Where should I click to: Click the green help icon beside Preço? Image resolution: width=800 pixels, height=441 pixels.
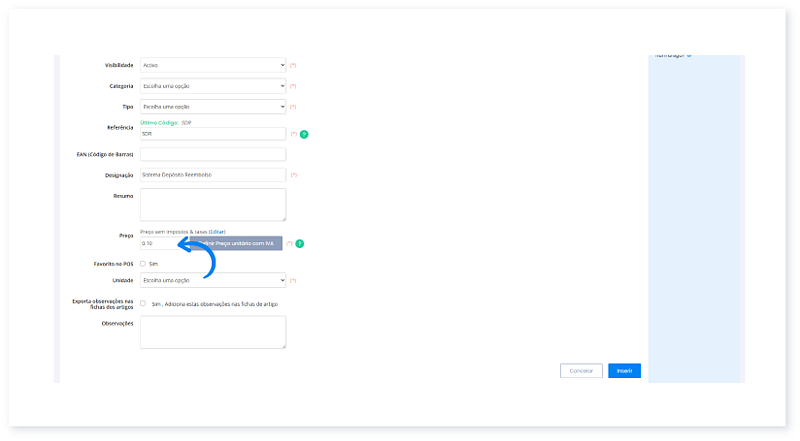299,243
